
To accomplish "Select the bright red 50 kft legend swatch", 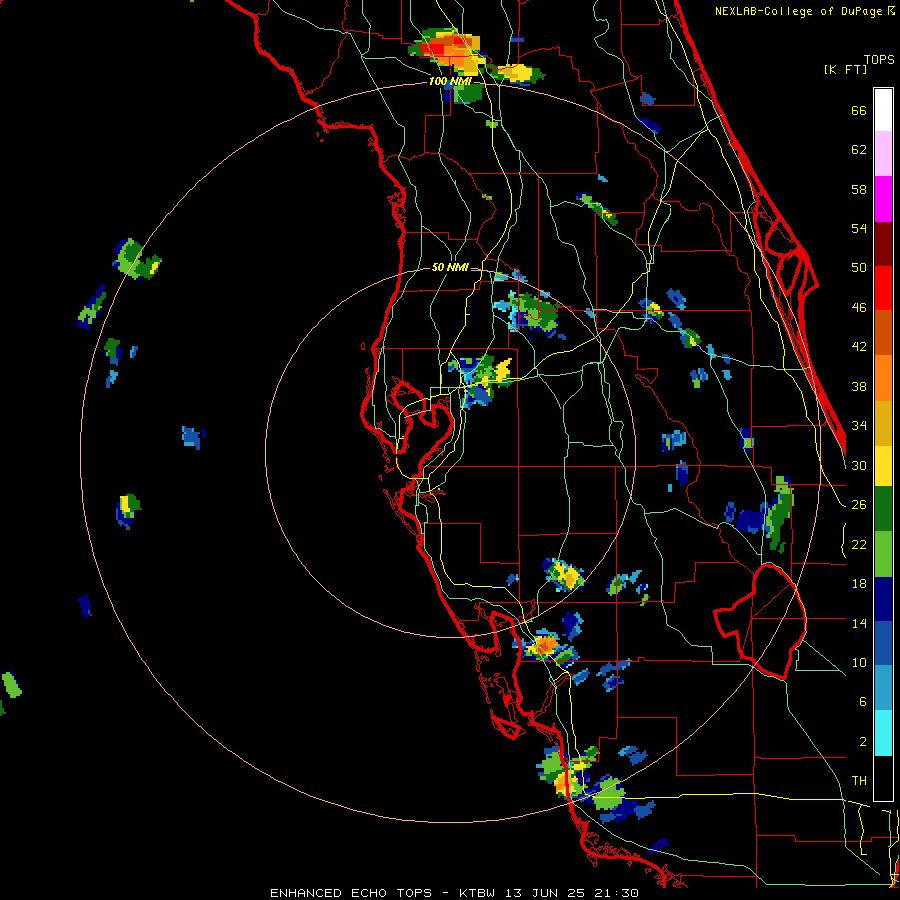I will pos(883,288).
